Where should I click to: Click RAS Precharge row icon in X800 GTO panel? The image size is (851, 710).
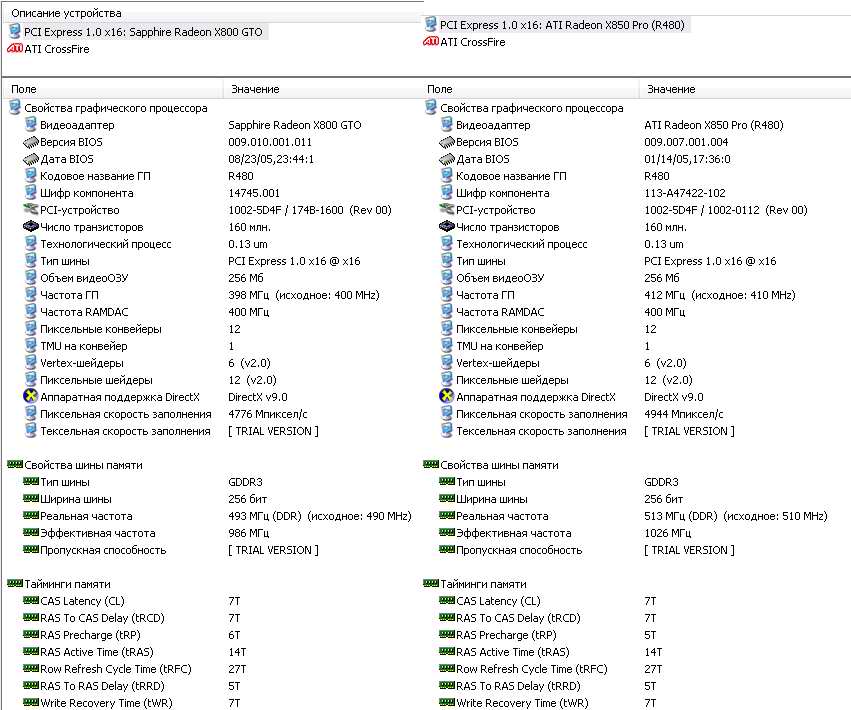(31, 635)
